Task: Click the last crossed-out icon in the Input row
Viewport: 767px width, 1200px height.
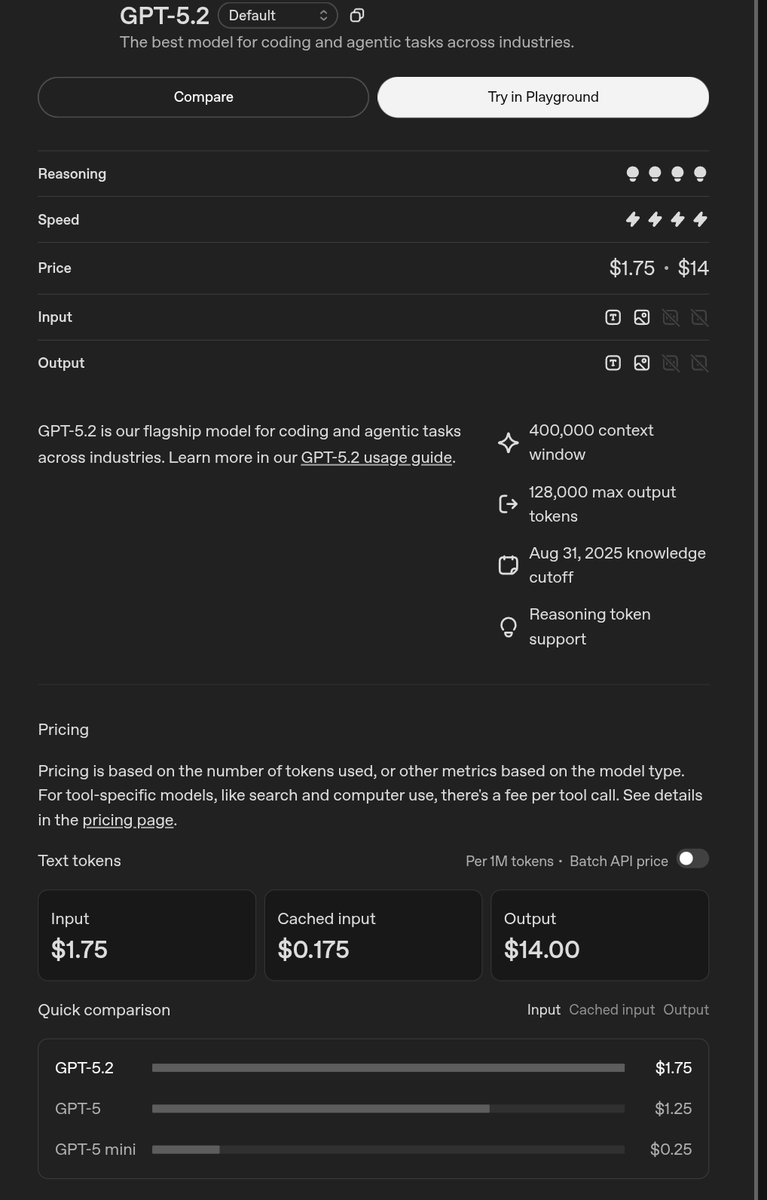Action: 700,317
